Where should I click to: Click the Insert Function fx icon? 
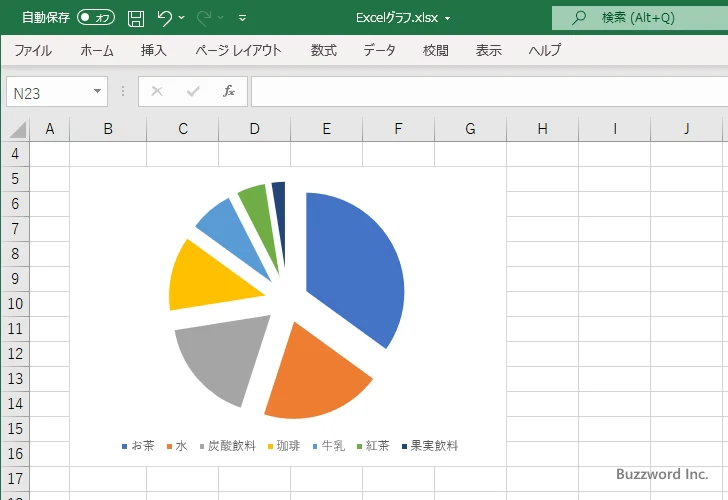pos(229,91)
